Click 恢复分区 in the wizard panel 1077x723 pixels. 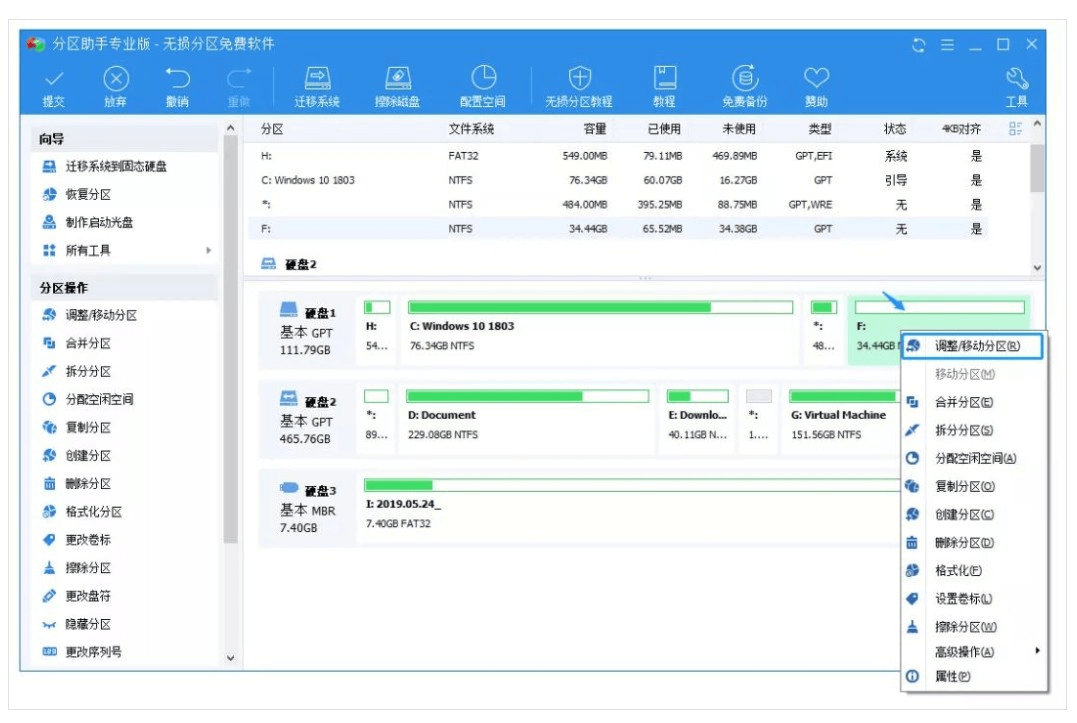pyautogui.click(x=88, y=195)
